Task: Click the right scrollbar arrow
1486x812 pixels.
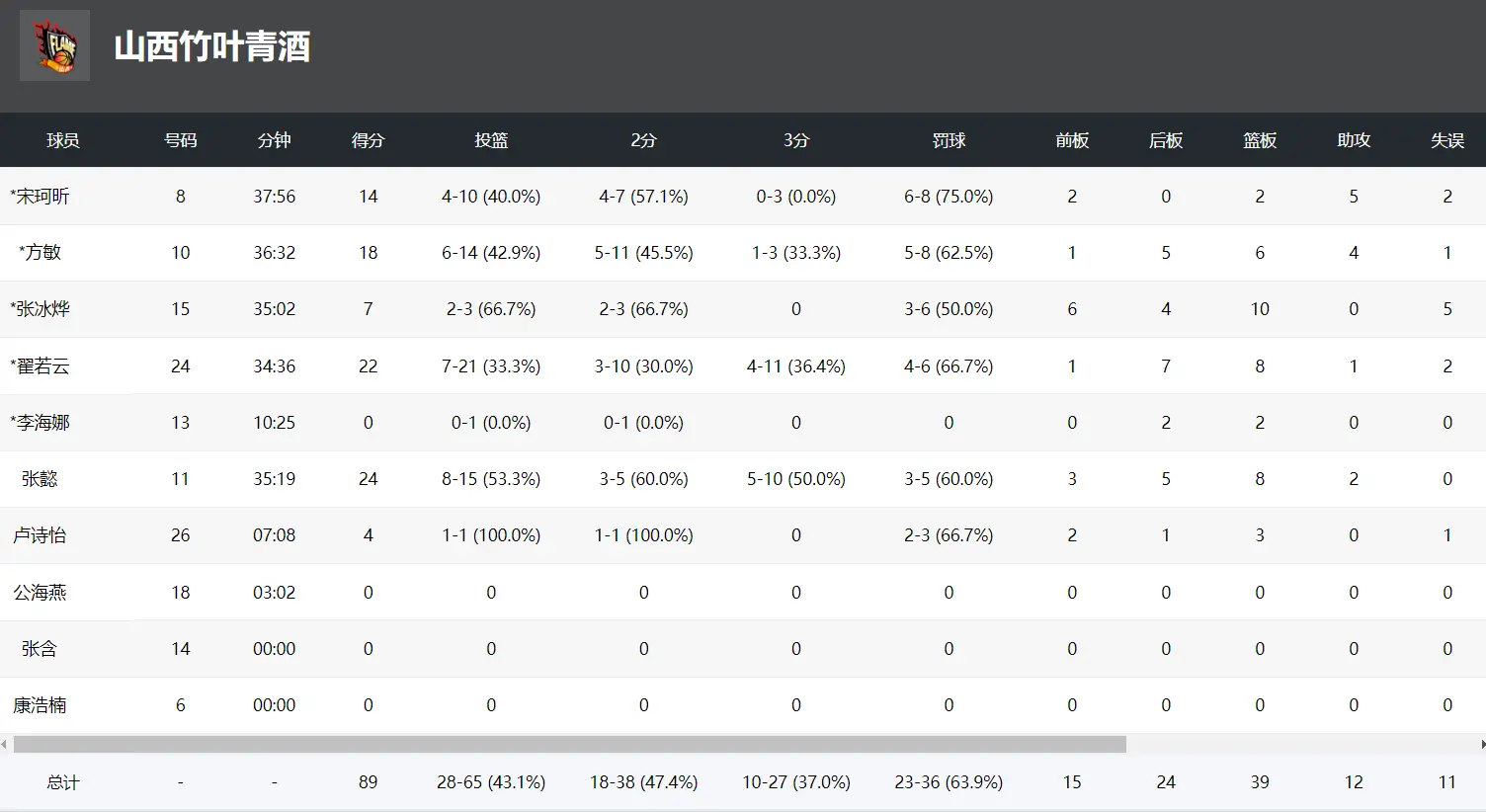Action: (x=1480, y=745)
